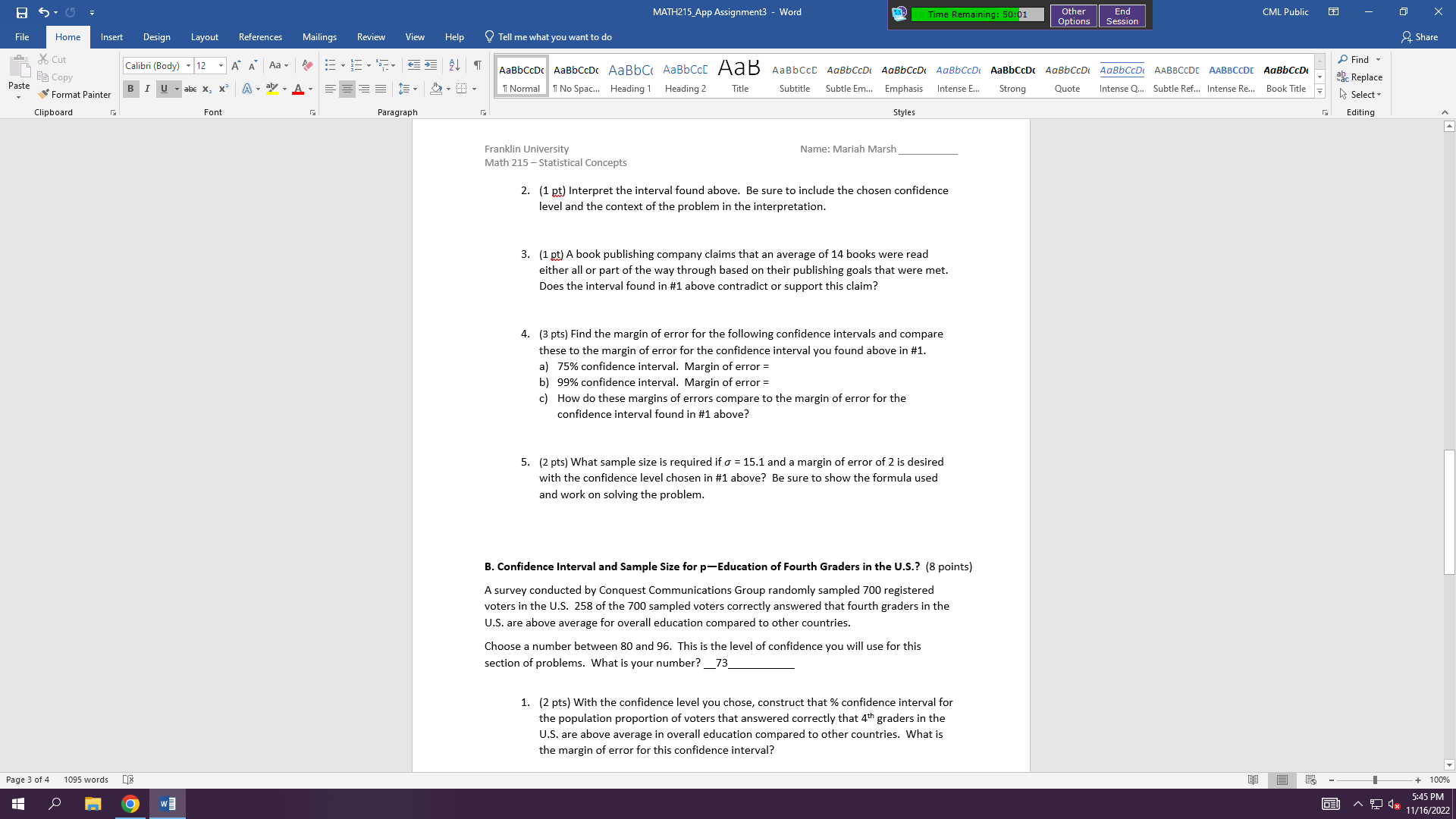Toggle strikethrough formatting
Screen dimensions: 1456x819
(190, 89)
